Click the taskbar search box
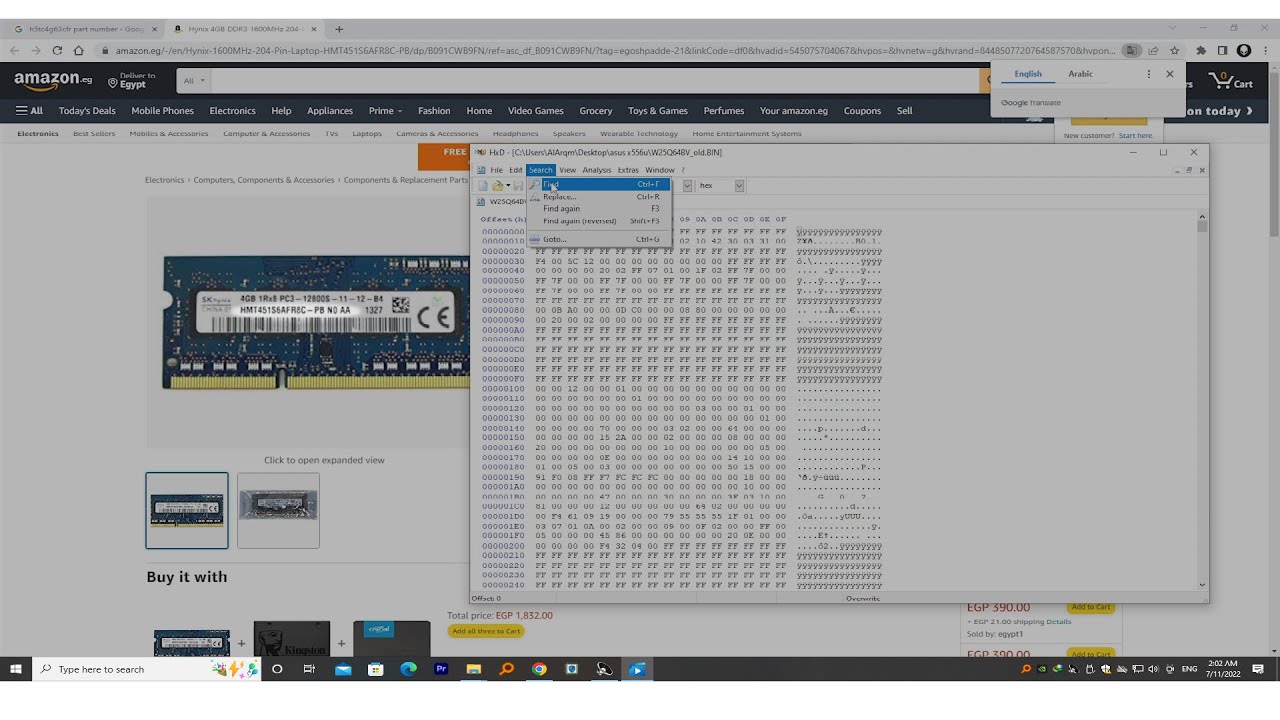The width and height of the screenshot is (1280, 720). pyautogui.click(x=146, y=669)
